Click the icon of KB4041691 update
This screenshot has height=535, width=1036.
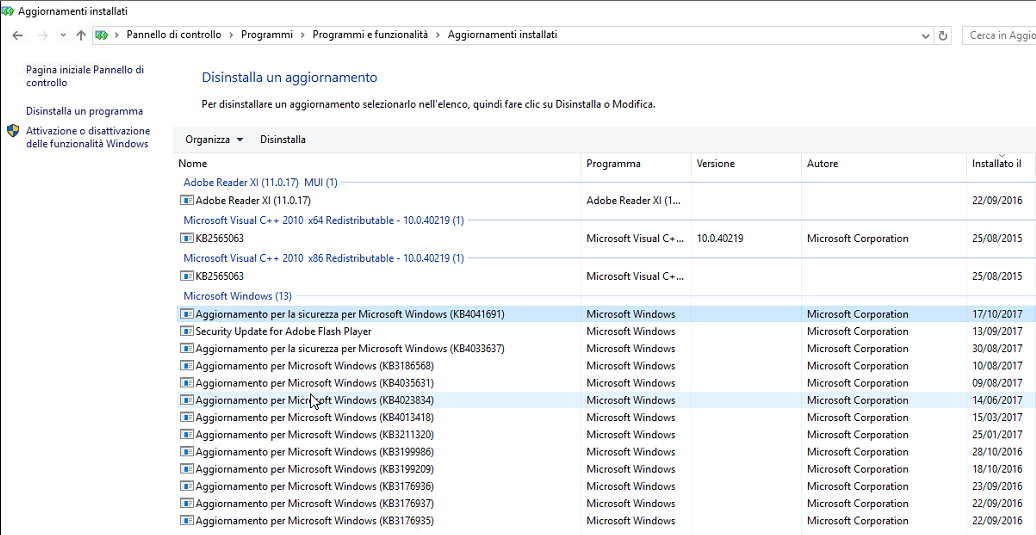tap(187, 314)
